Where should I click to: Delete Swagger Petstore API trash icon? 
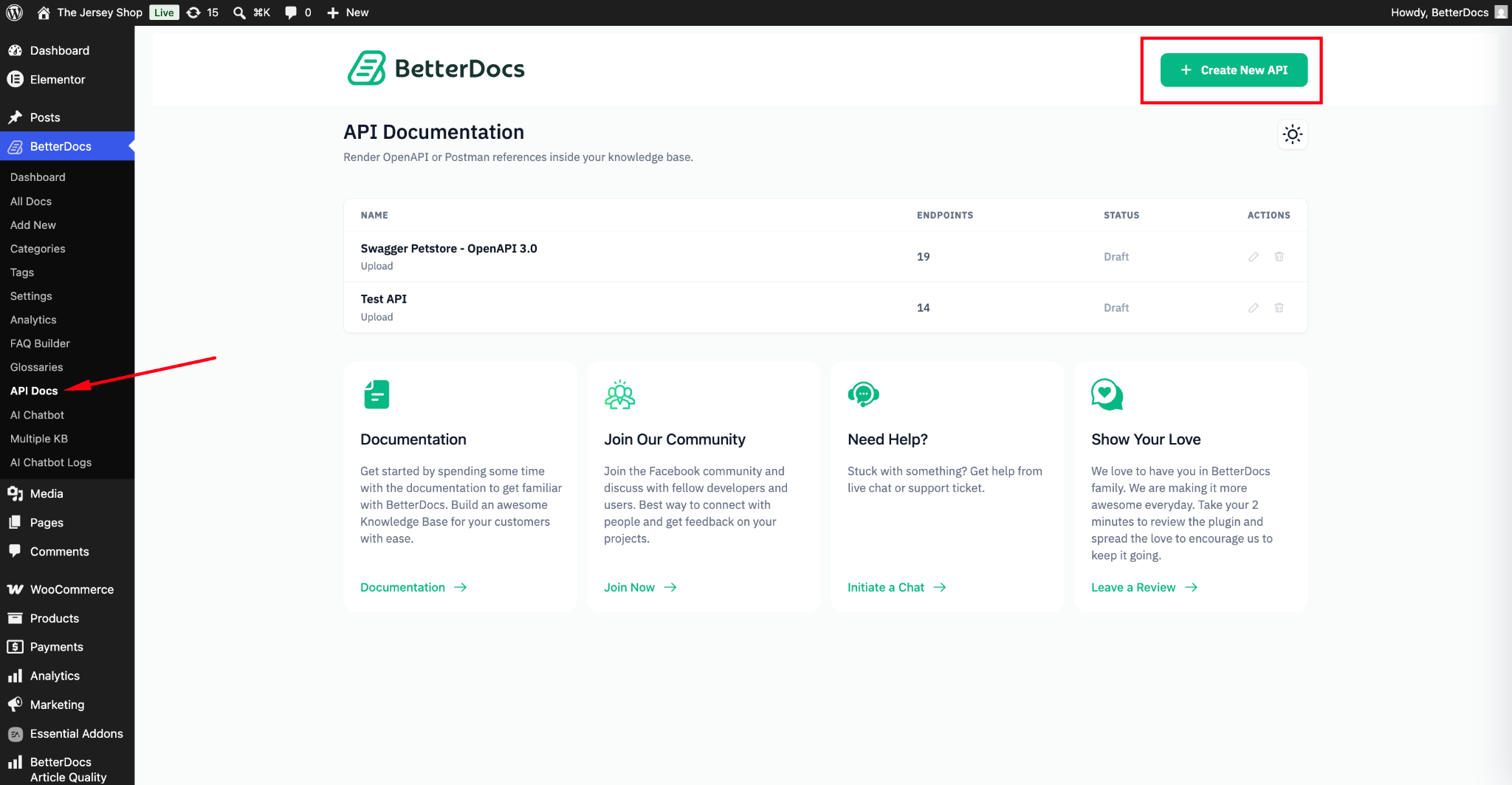[1279, 257]
